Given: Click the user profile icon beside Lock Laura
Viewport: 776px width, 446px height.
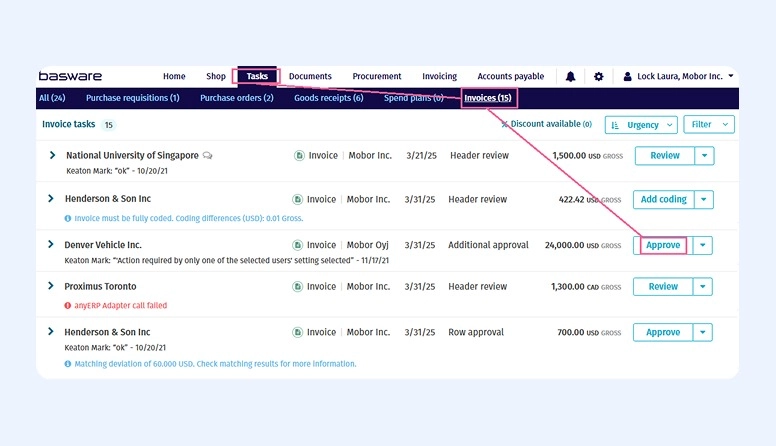Looking at the screenshot, I should 628,76.
